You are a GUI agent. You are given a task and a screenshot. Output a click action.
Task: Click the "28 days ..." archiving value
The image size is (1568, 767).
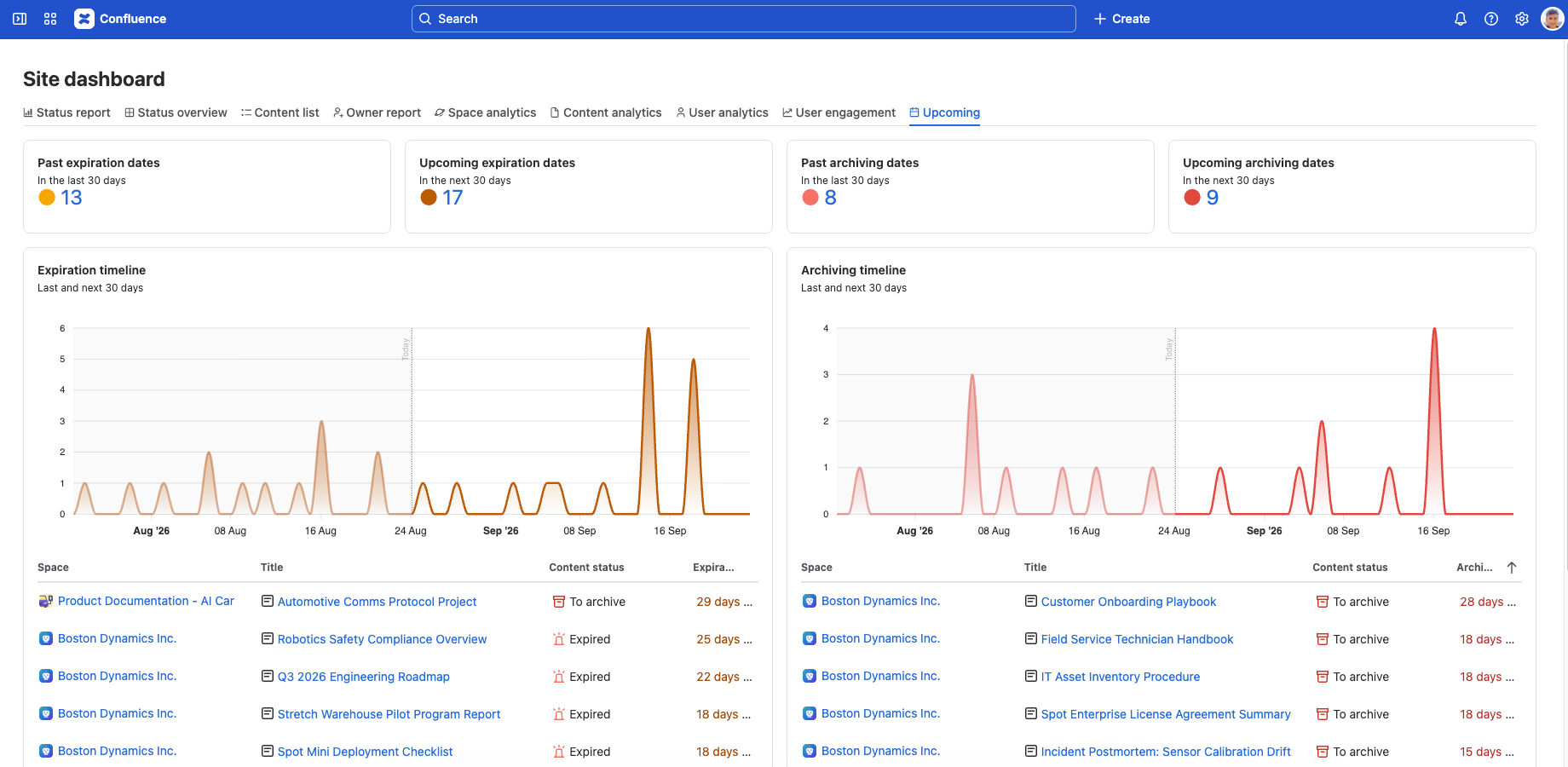(1488, 602)
